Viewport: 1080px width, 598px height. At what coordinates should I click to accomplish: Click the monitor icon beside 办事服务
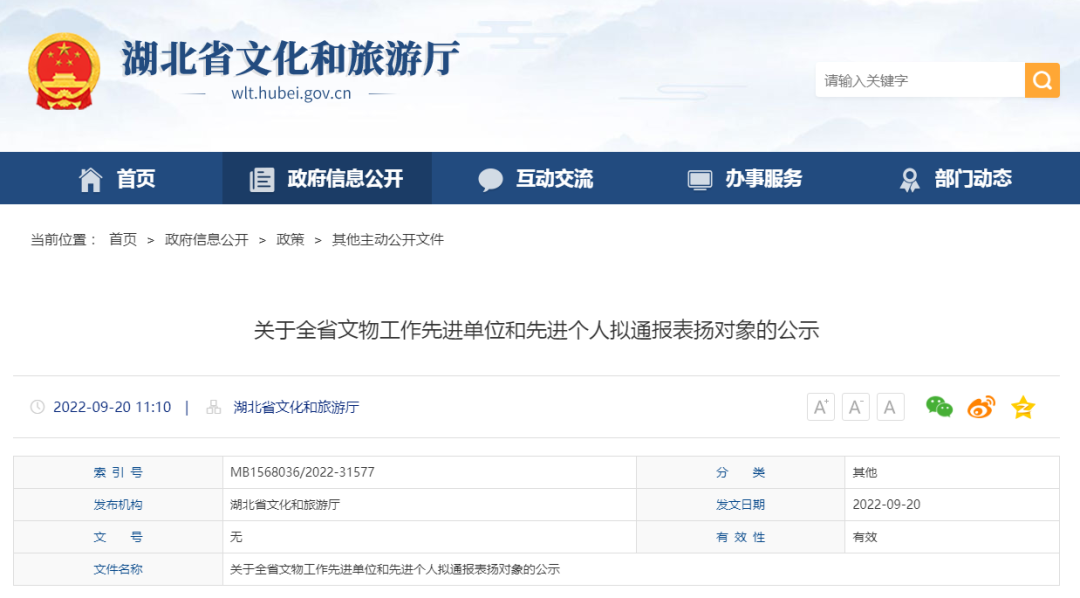[700, 180]
